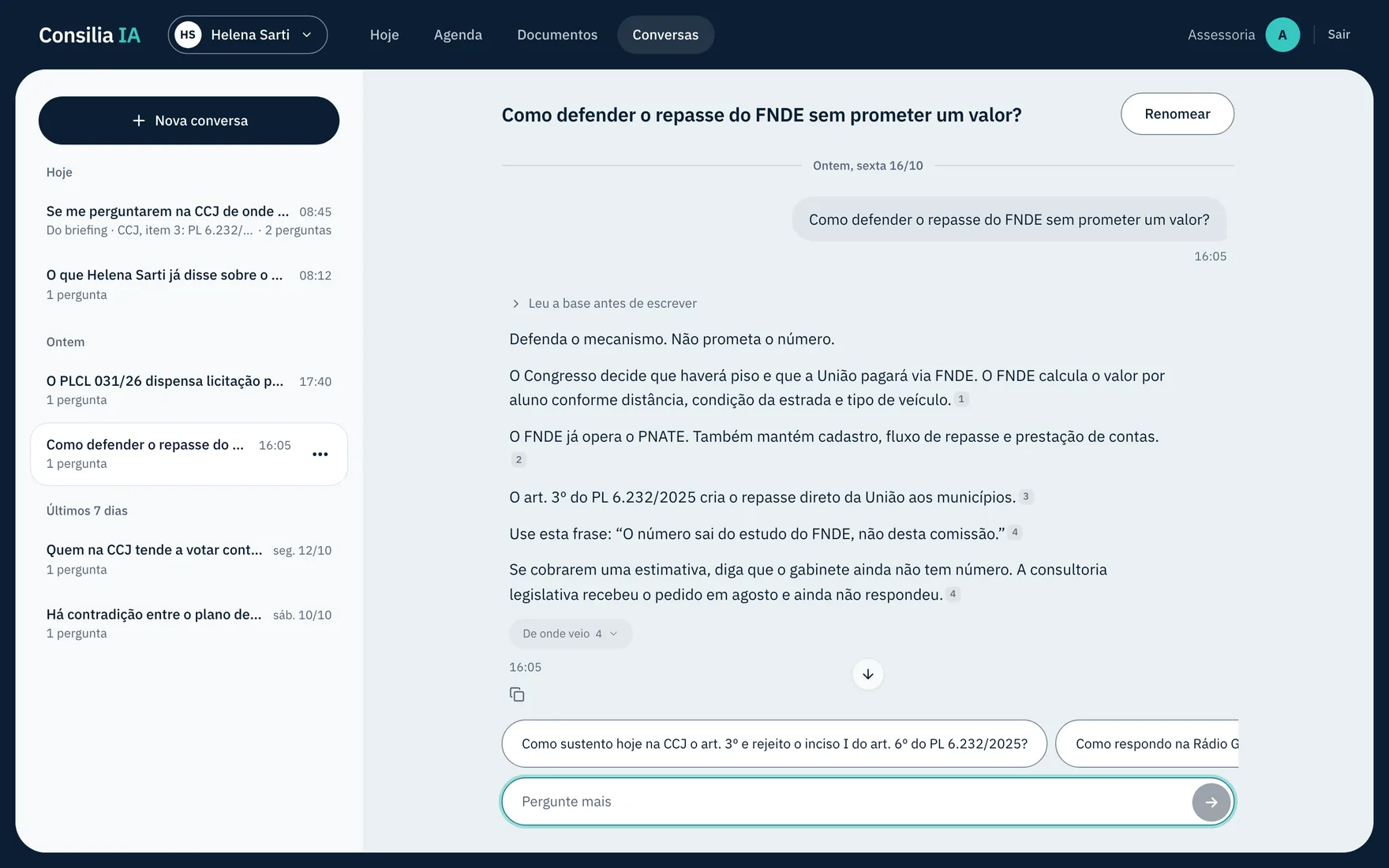The height and width of the screenshot is (868, 1389).
Task: Open citation 3 after the art. 3º sentence
Action: point(1025,497)
